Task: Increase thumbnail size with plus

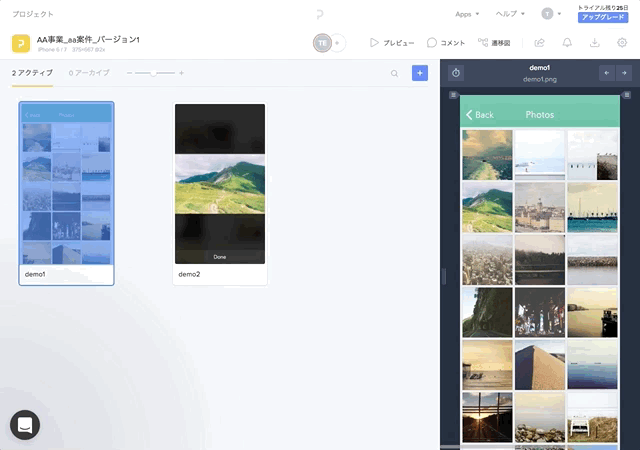Action: click(x=181, y=73)
